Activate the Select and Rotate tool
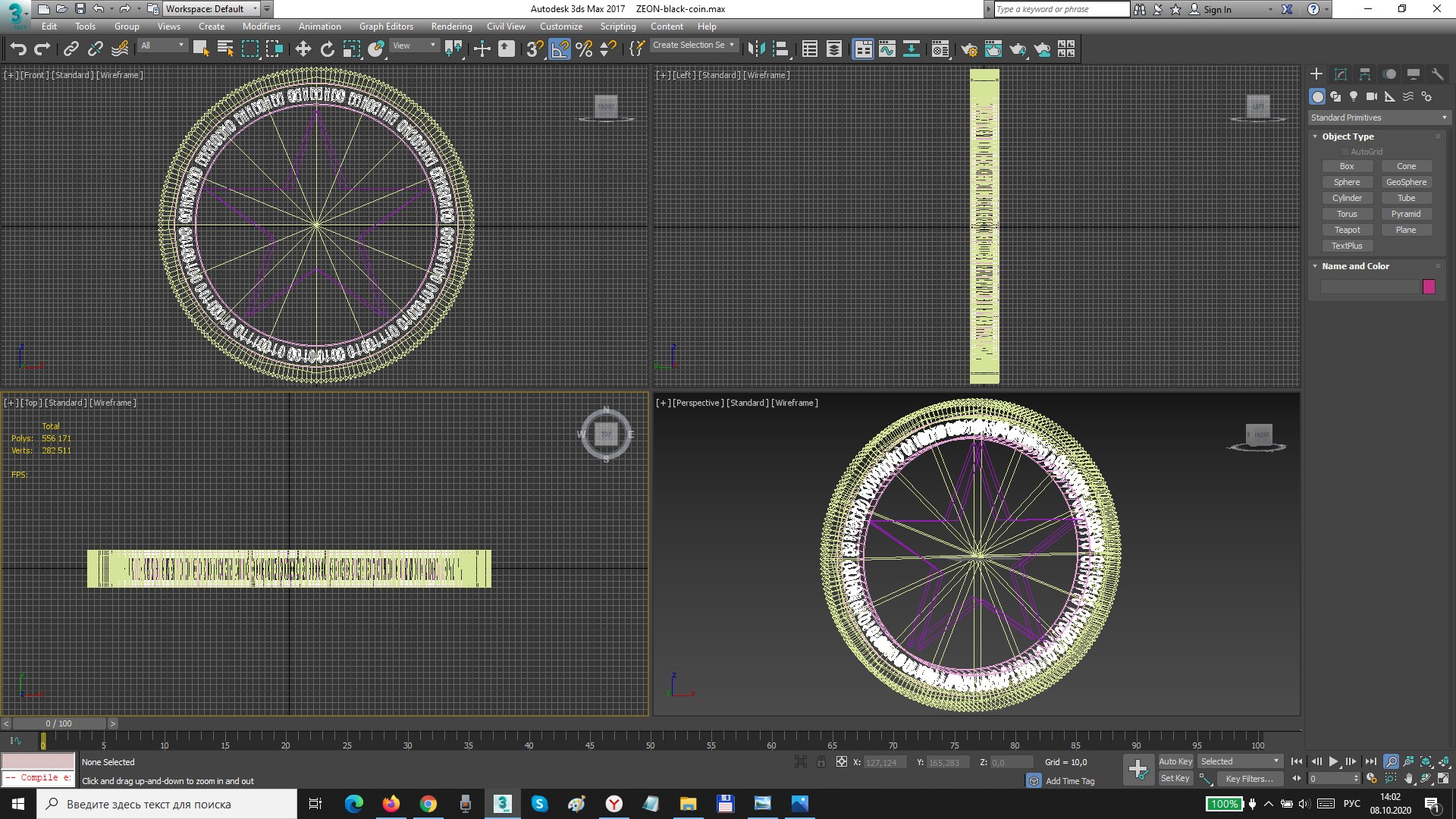The height and width of the screenshot is (819, 1456). [x=328, y=49]
